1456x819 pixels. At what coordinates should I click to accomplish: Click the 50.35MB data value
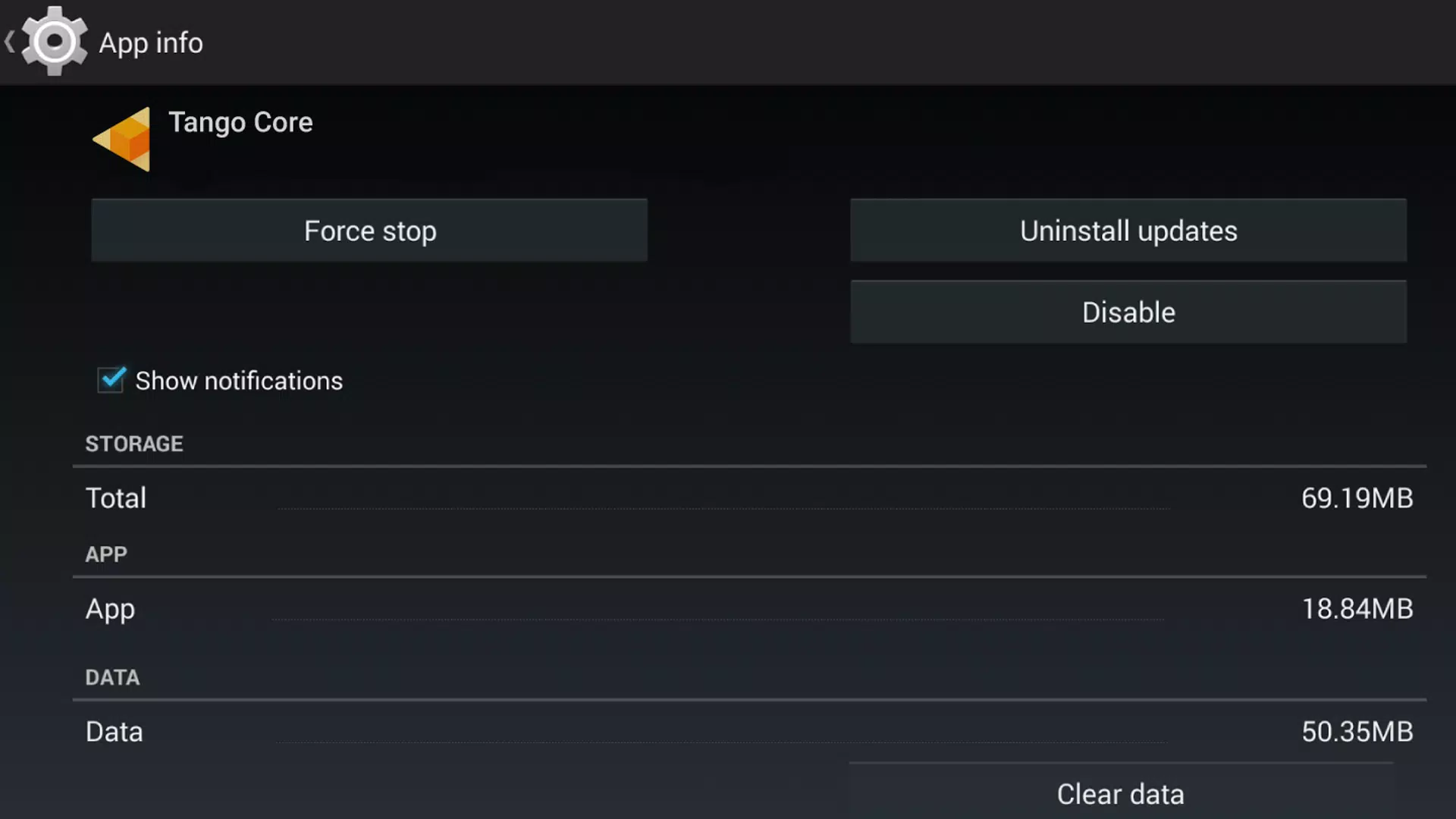click(1357, 732)
